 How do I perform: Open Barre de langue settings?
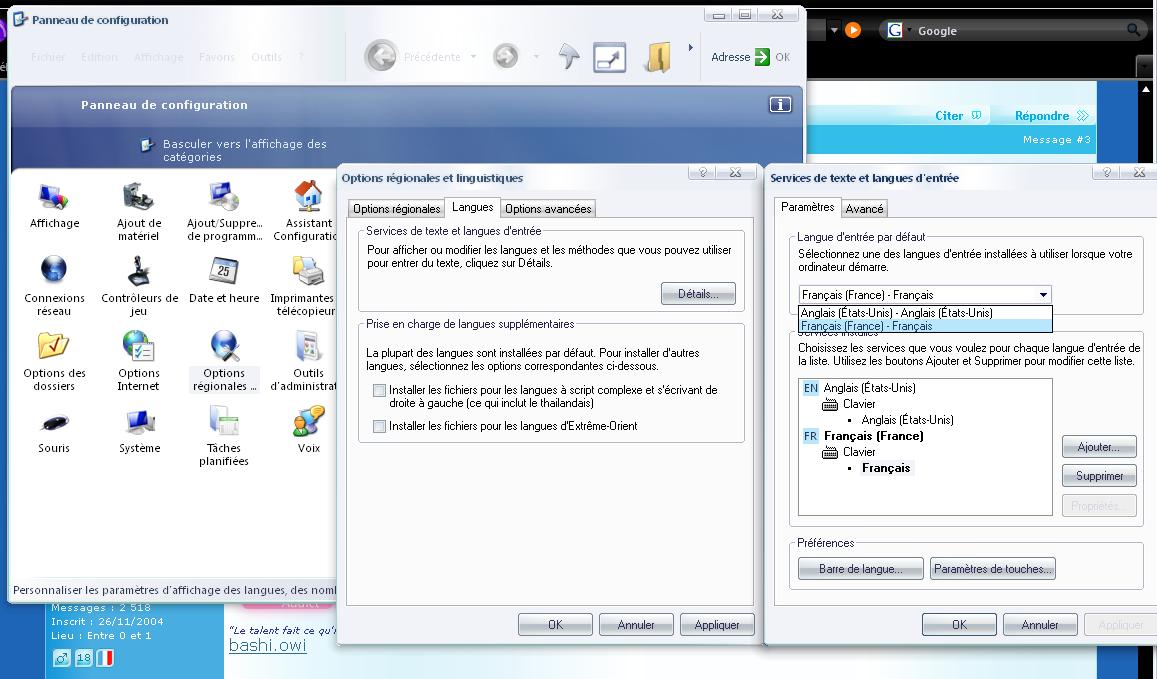coord(860,569)
